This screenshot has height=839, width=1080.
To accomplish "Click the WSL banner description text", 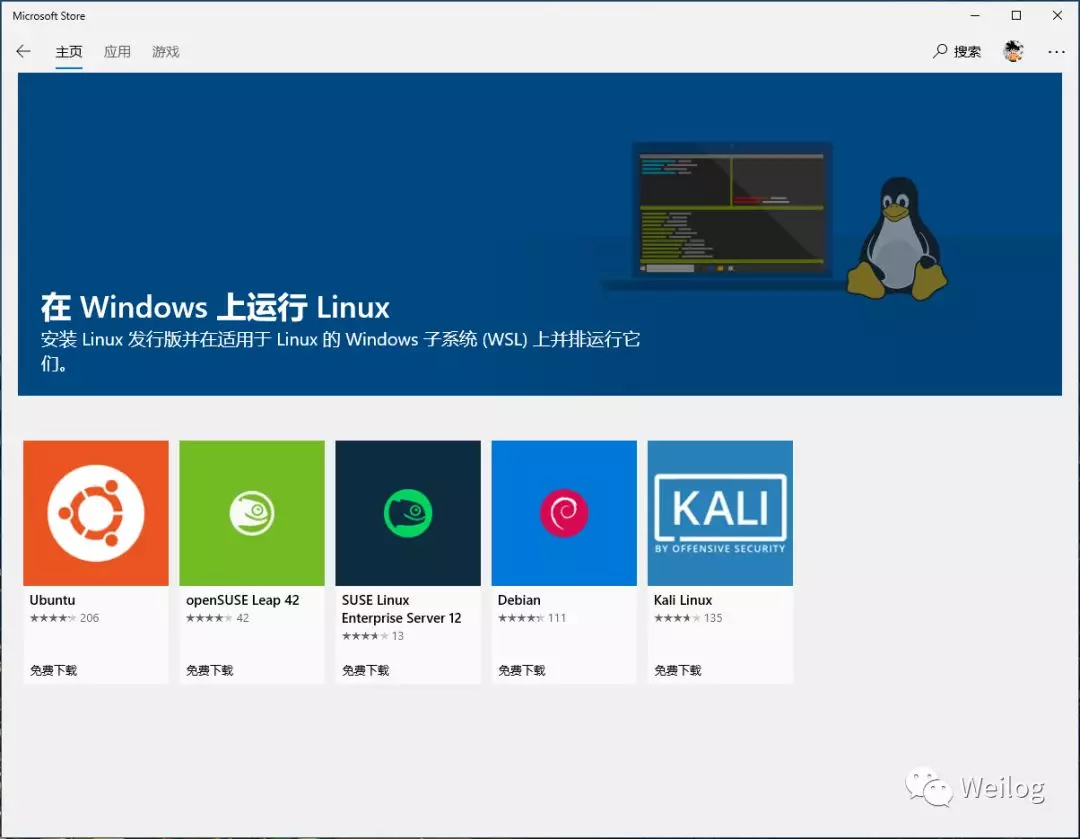I will pyautogui.click(x=340, y=351).
